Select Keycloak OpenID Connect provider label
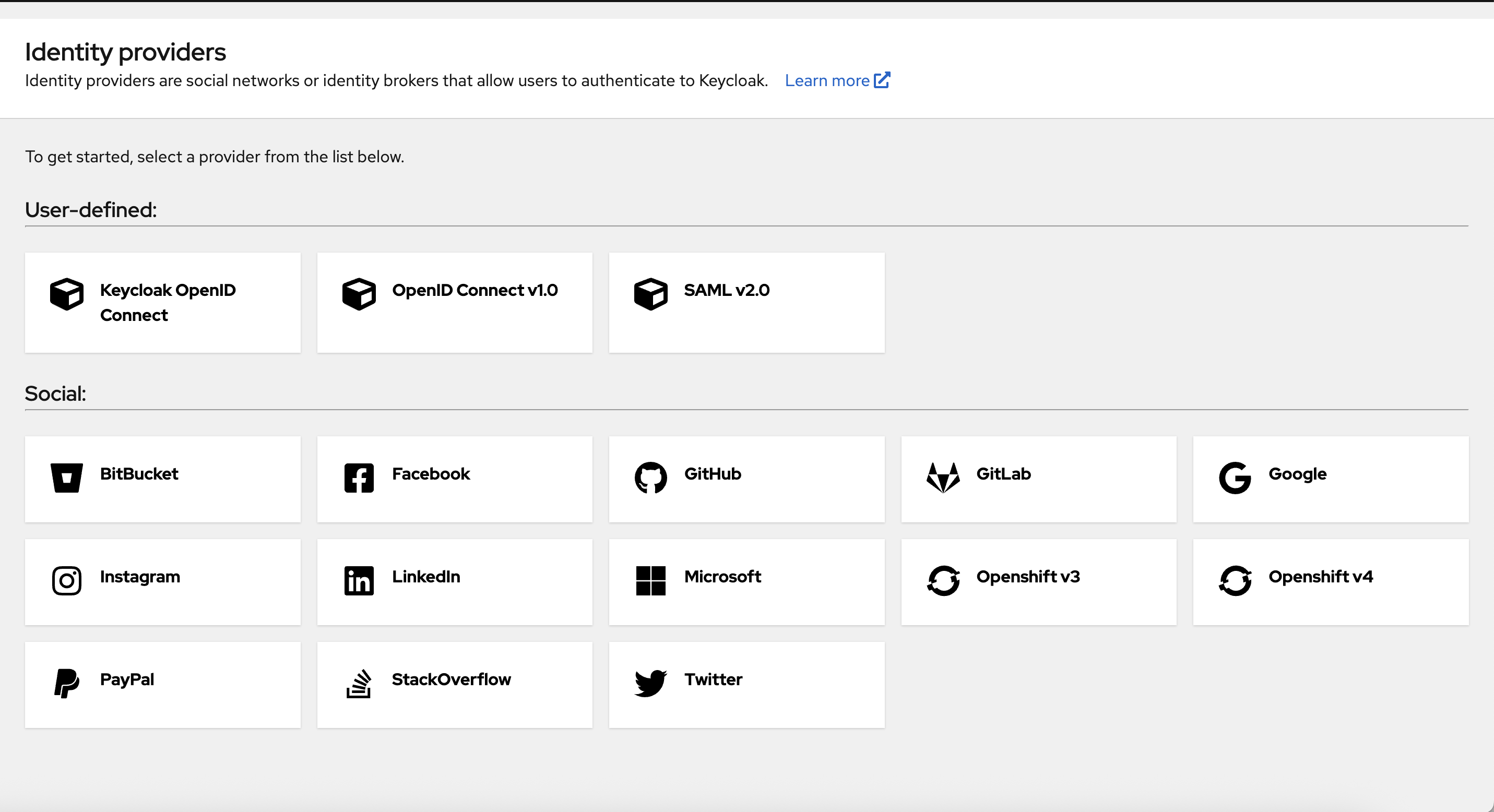The width and height of the screenshot is (1494, 812). pyautogui.click(x=168, y=303)
